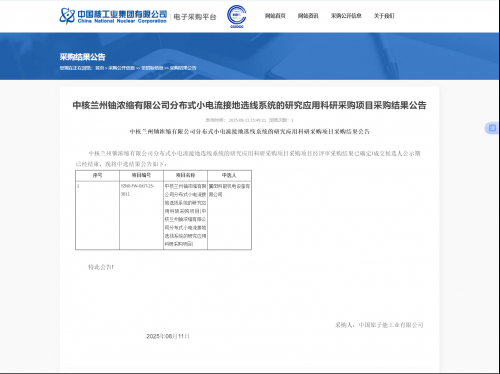Viewport: 500px width, 374px height.
Task: Go to the 关于我们 page
Action: [x=384, y=16]
